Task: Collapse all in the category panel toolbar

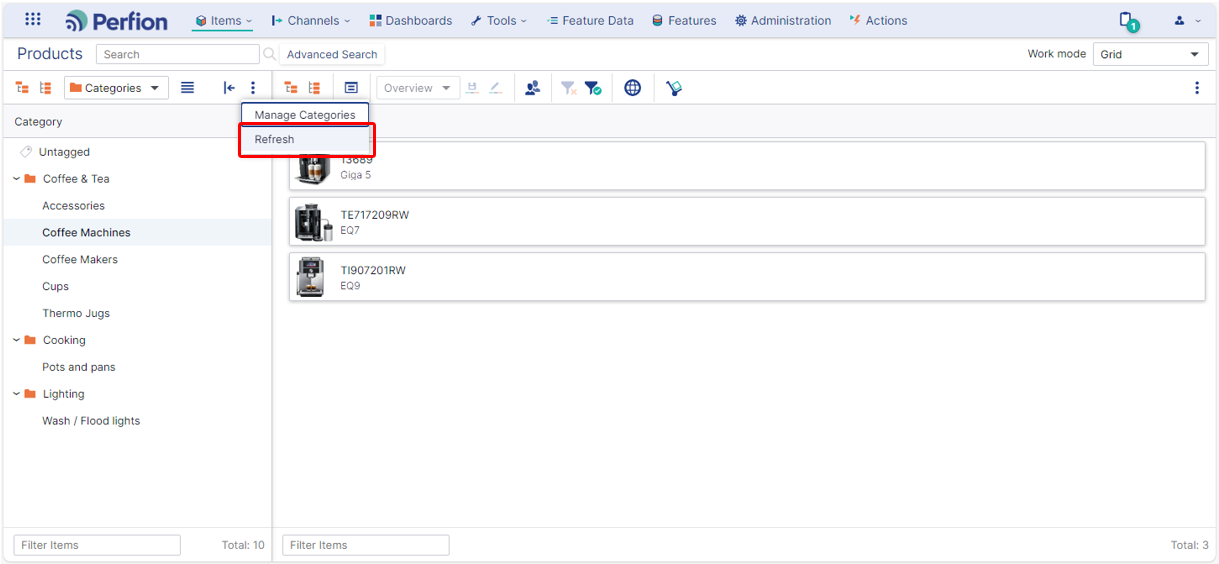Action: tap(45, 88)
